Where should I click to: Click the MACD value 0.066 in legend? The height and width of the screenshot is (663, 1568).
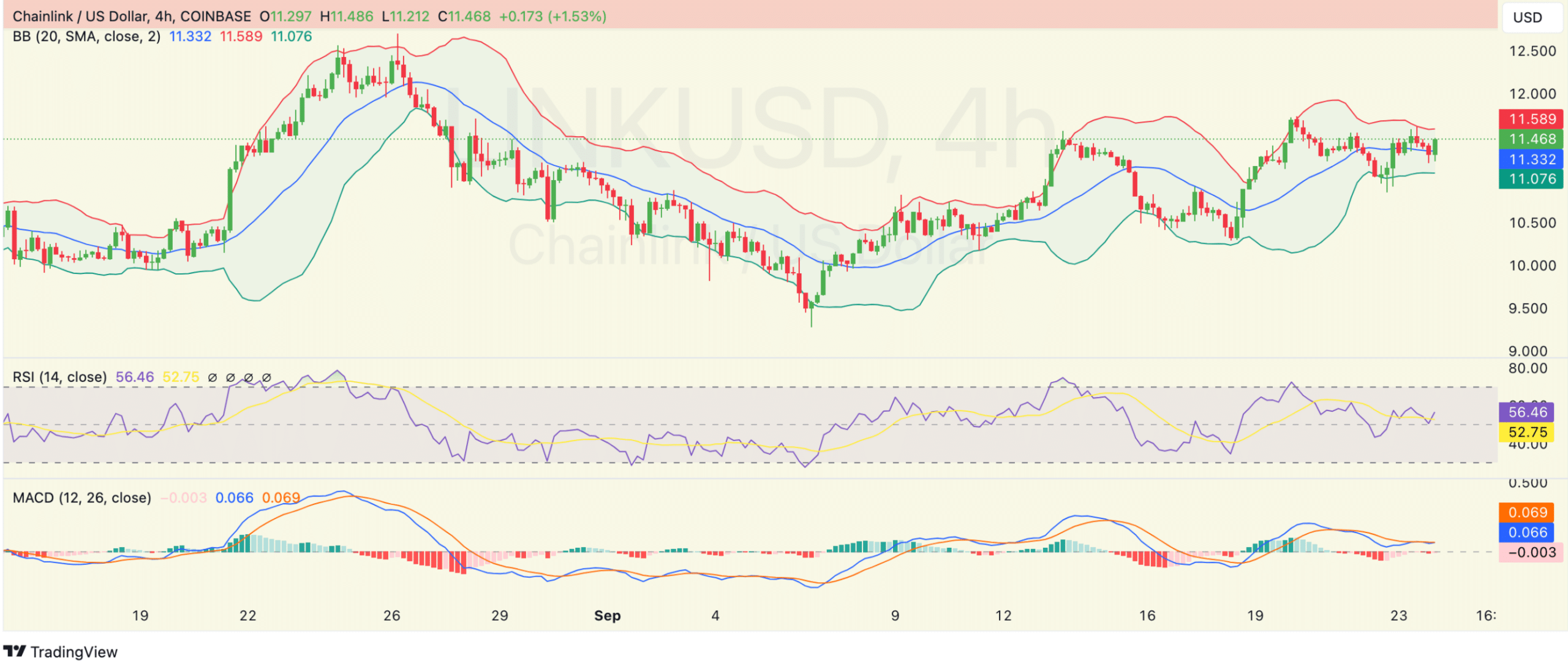pos(234,498)
